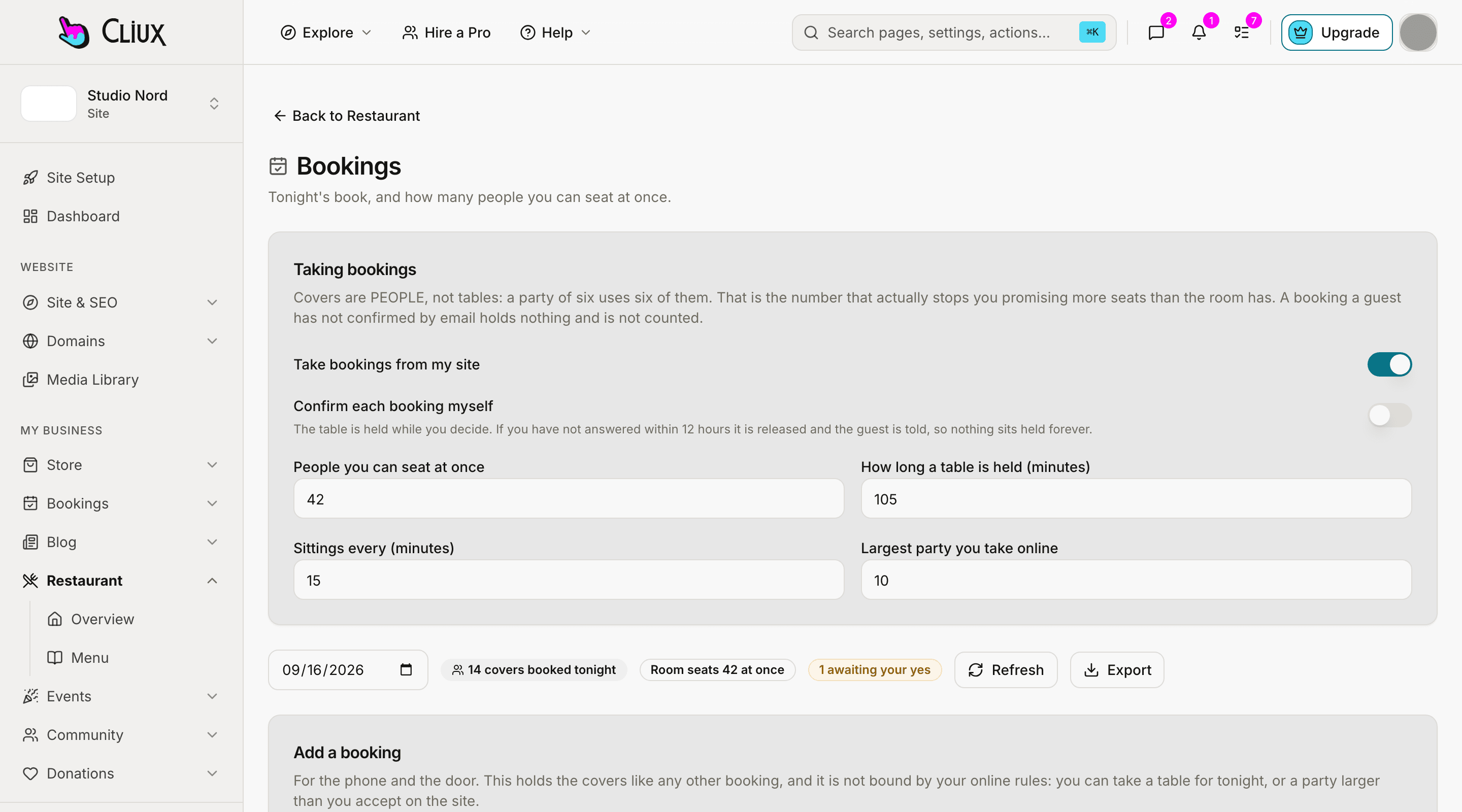
Task: Expand the Domains section chevron
Action: (x=212, y=342)
